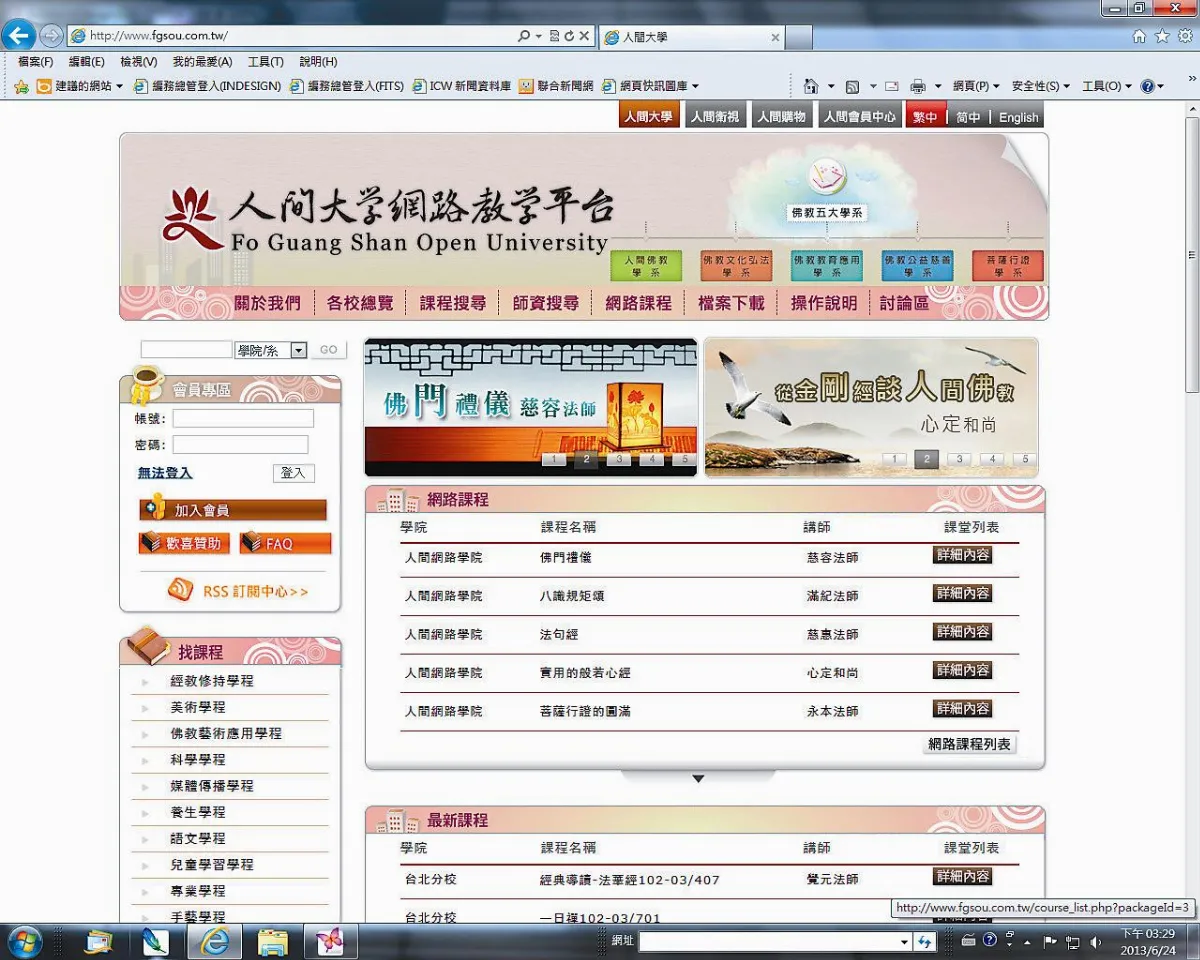Image resolution: width=1200 pixels, height=960 pixels.
Task: Open the 安全性(S) command bar dropdown
Action: coord(1041,86)
